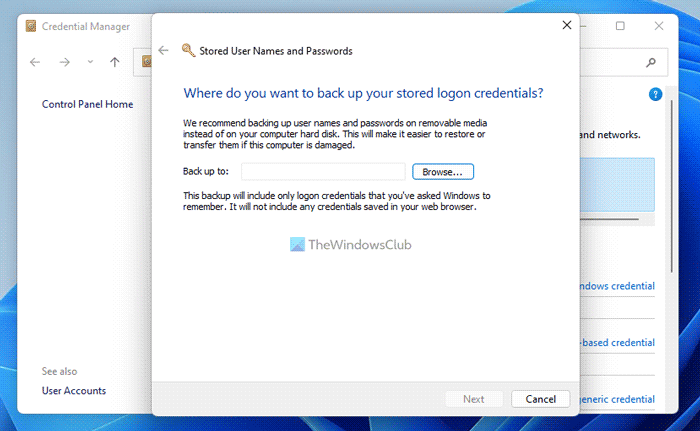
Task: Go back in the backup wizard
Action: click(163, 50)
